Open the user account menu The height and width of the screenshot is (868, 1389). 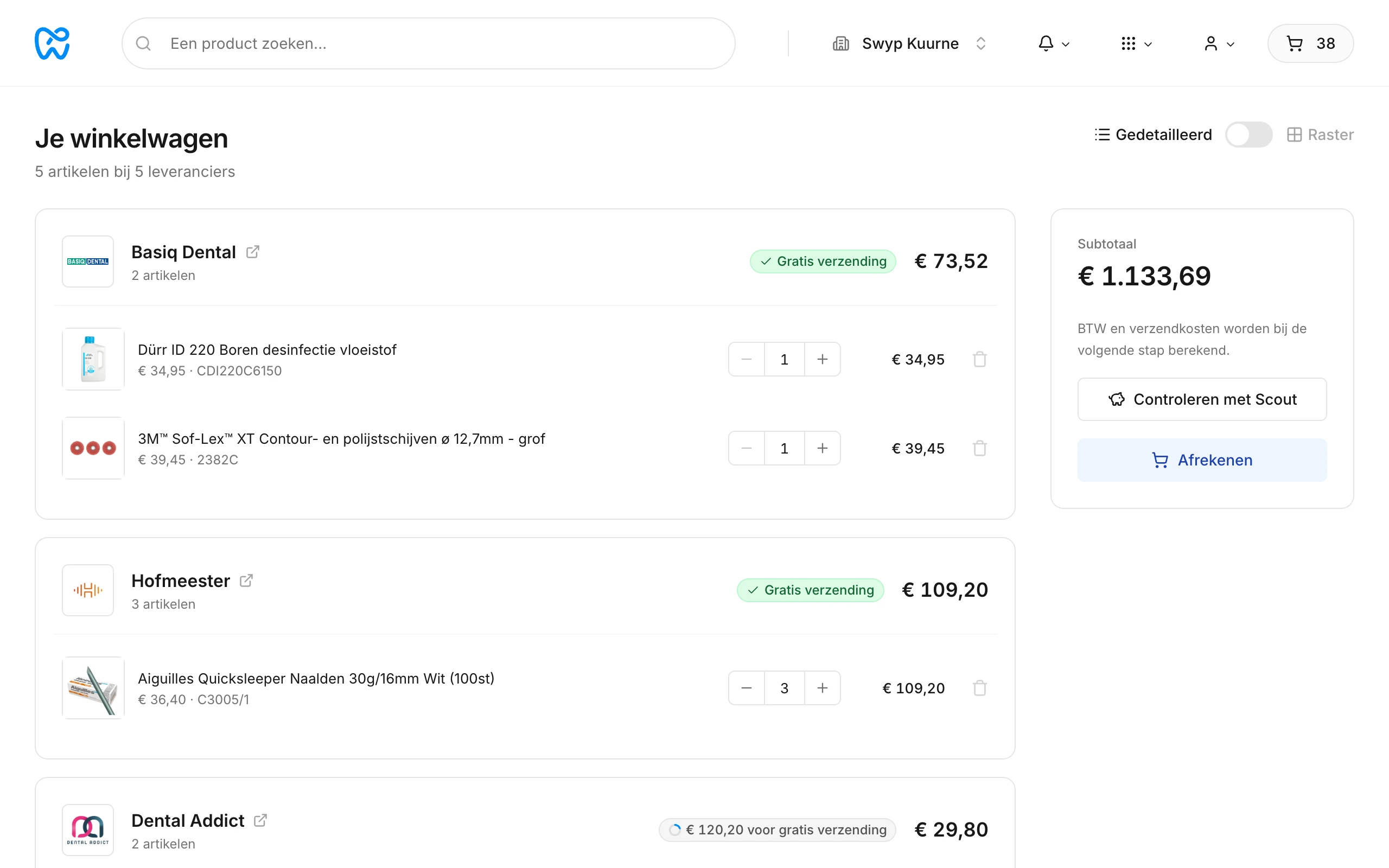point(1219,43)
